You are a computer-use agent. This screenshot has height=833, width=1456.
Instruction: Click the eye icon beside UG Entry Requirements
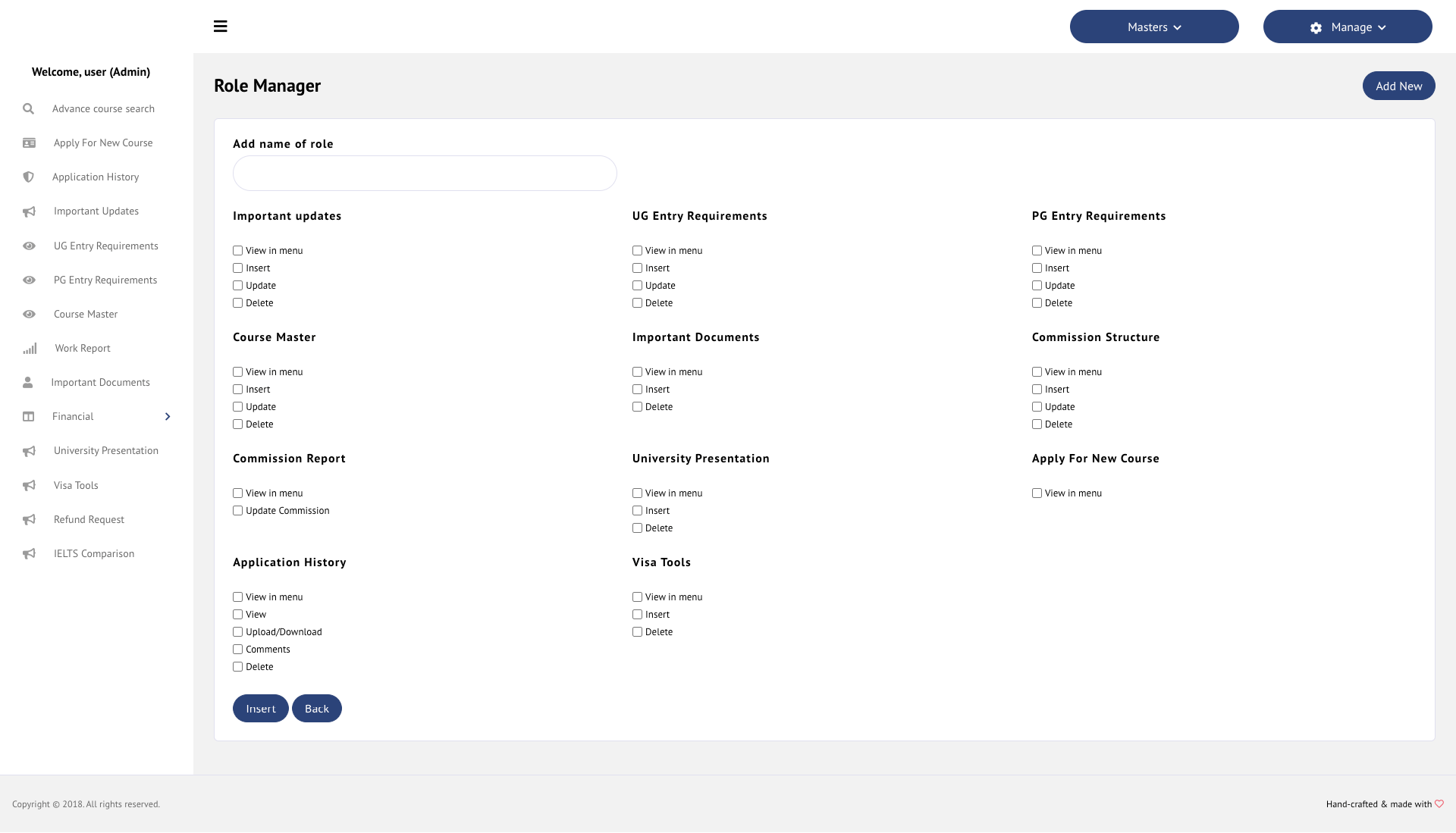click(x=29, y=246)
